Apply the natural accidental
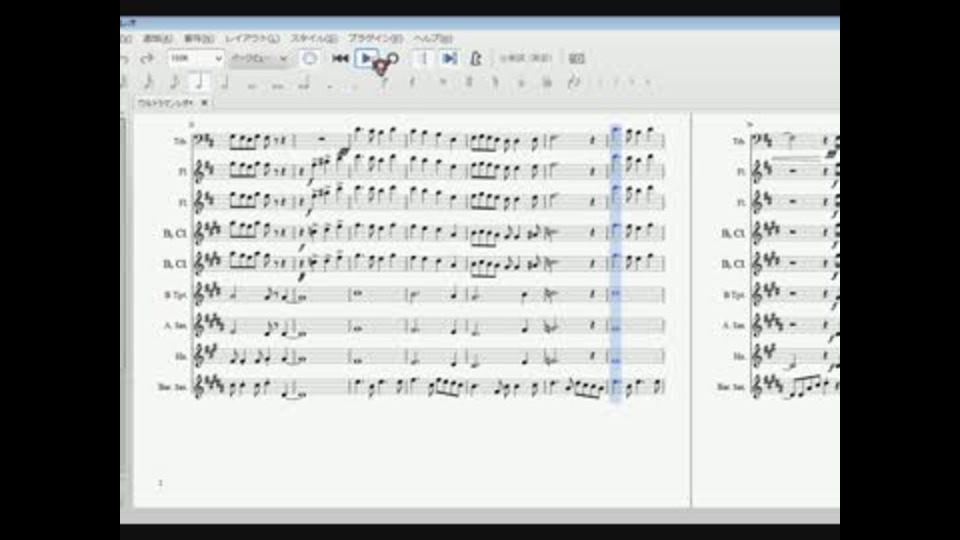This screenshot has height=540, width=960. 495,82
